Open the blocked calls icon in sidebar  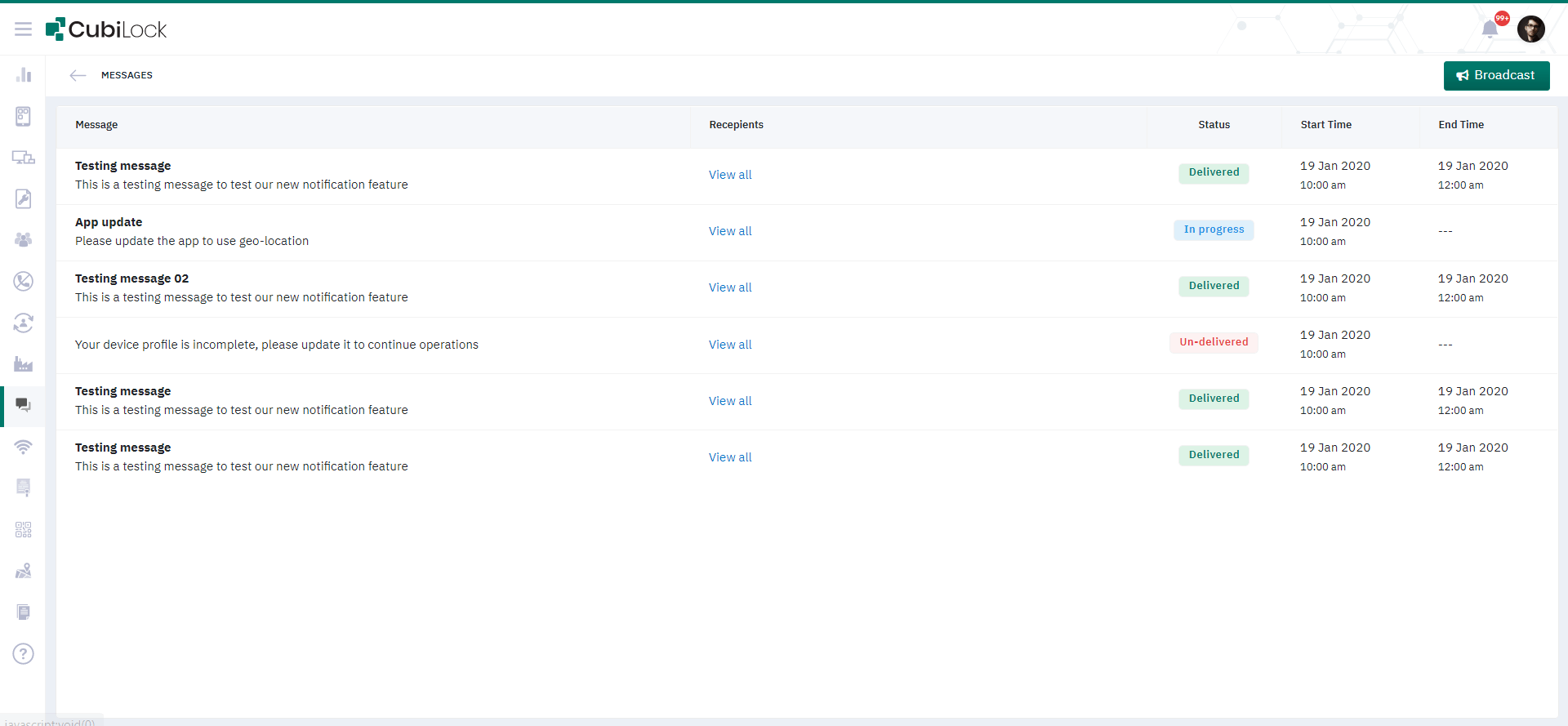click(x=23, y=282)
